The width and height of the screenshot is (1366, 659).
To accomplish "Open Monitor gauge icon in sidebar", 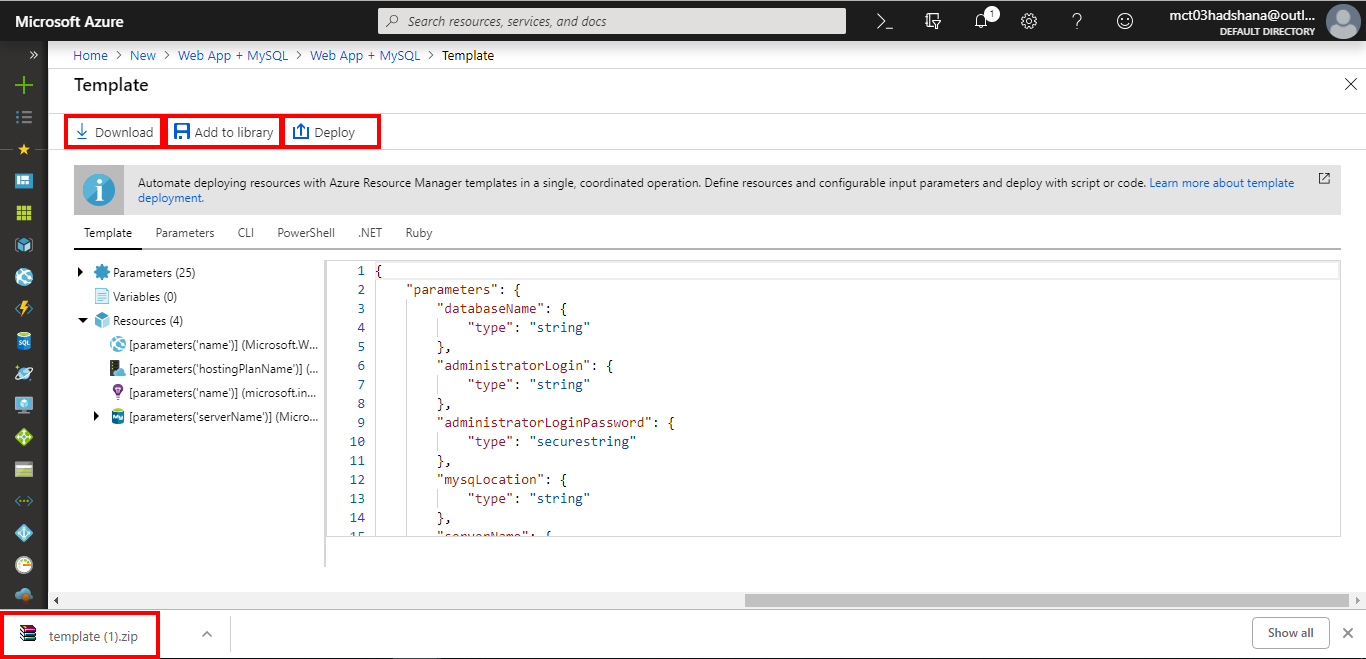I will pos(24,565).
